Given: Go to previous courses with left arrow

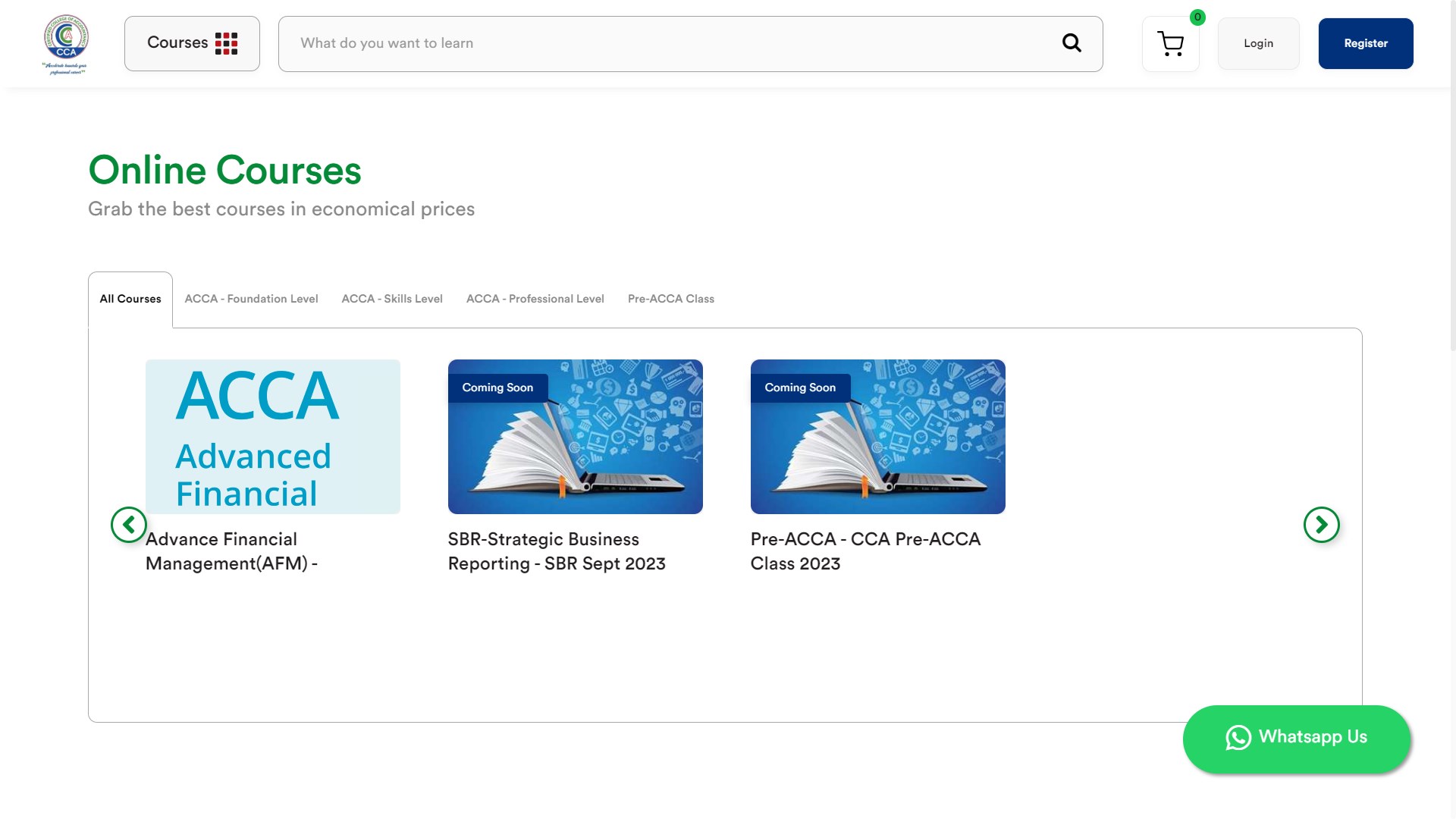Looking at the screenshot, I should point(129,525).
